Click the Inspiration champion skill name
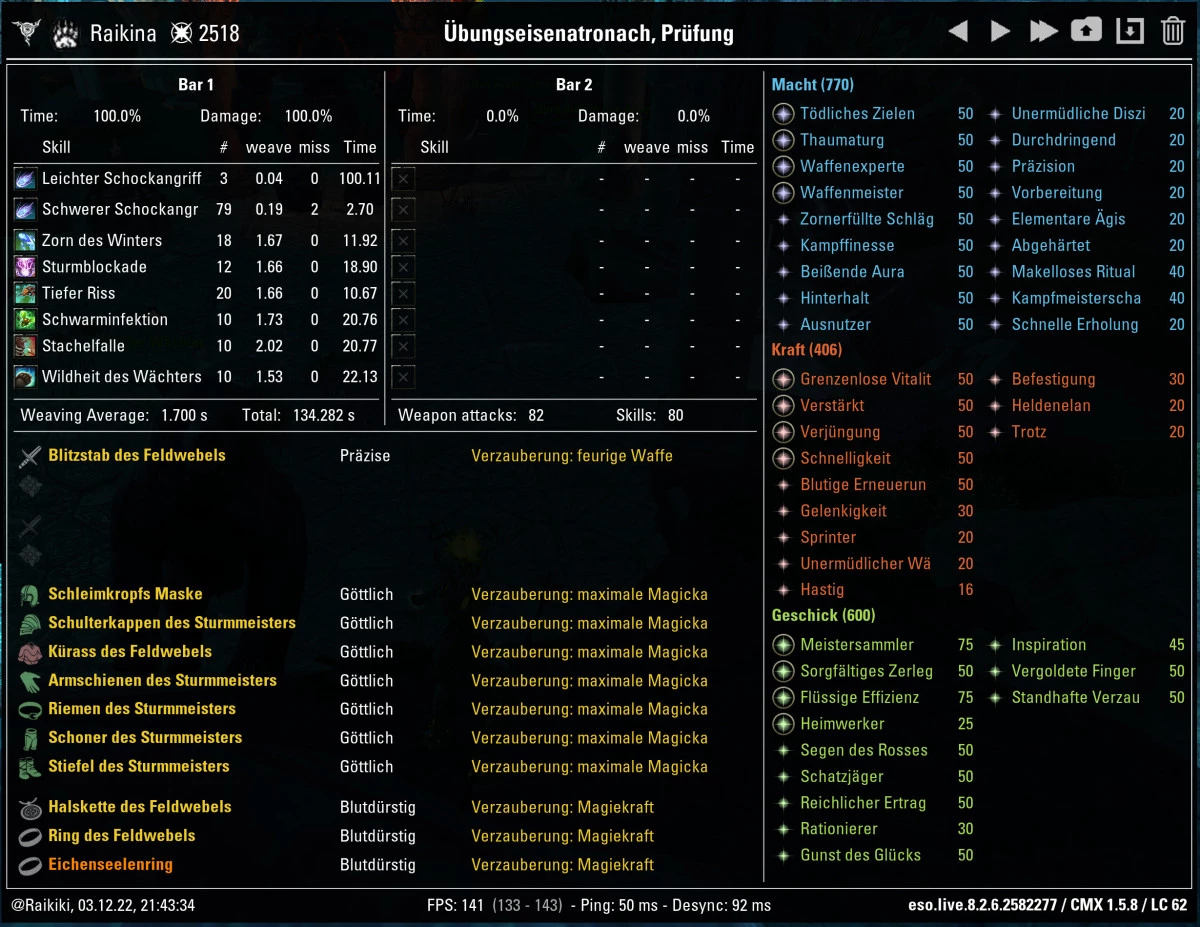The height and width of the screenshot is (927, 1200). pyautogui.click(x=1048, y=645)
